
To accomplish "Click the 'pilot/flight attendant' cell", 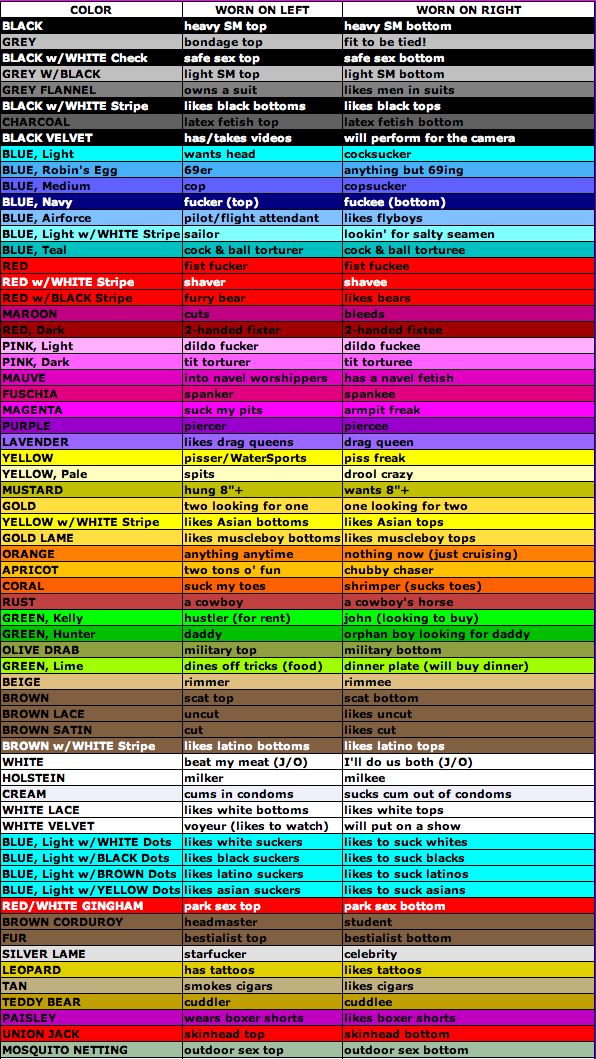I will [262, 218].
